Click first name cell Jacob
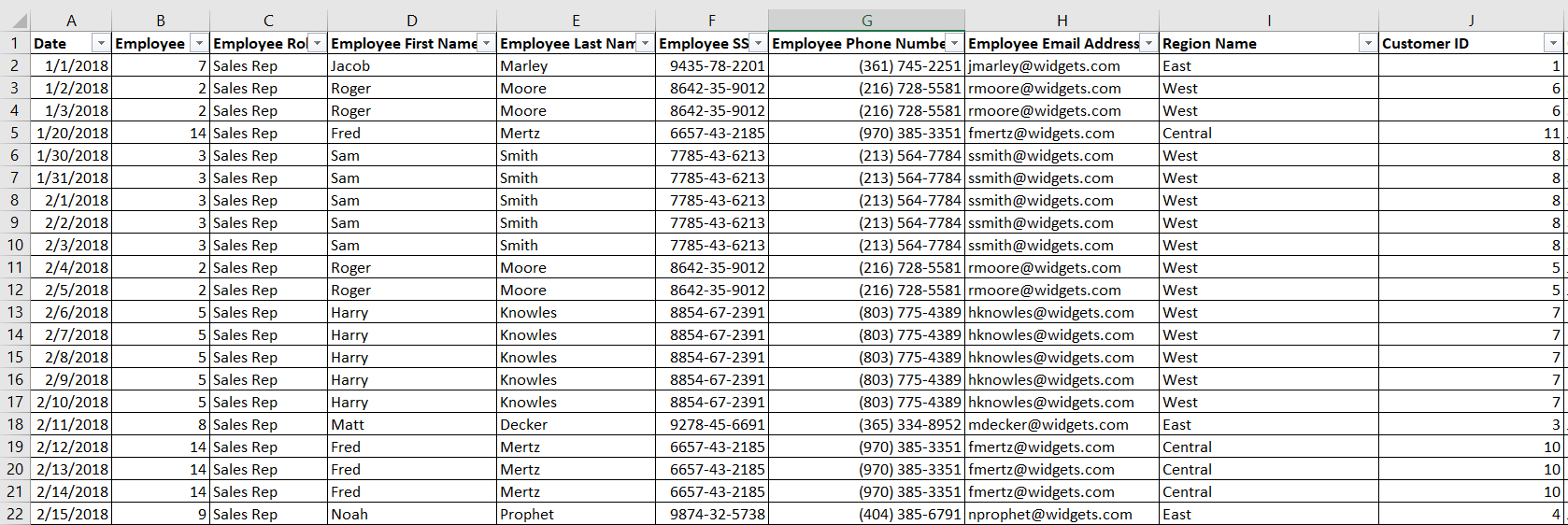The width and height of the screenshot is (1568, 525). click(412, 65)
